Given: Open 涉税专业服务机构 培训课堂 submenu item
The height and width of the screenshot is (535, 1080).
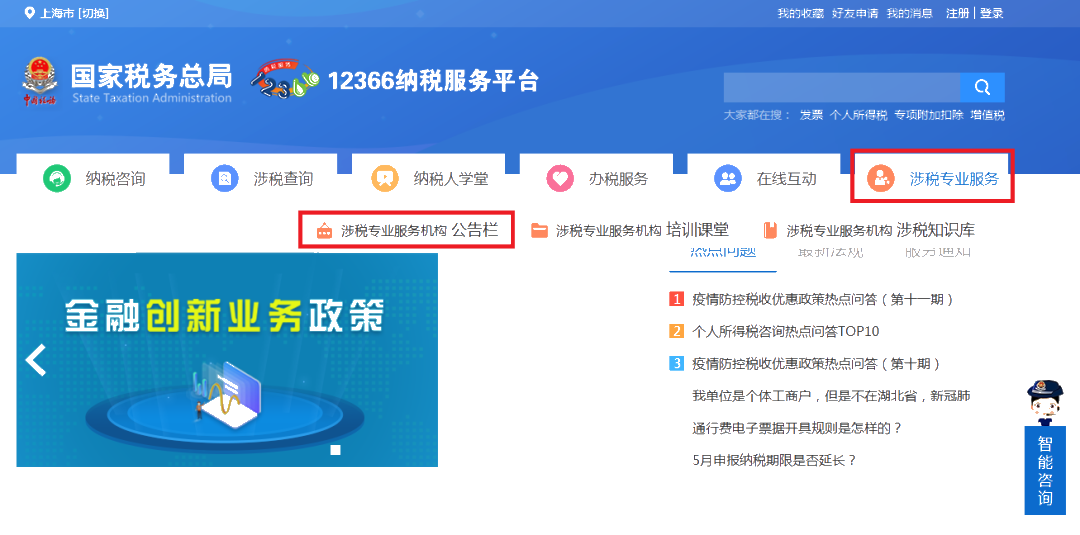Looking at the screenshot, I should coord(630,230).
